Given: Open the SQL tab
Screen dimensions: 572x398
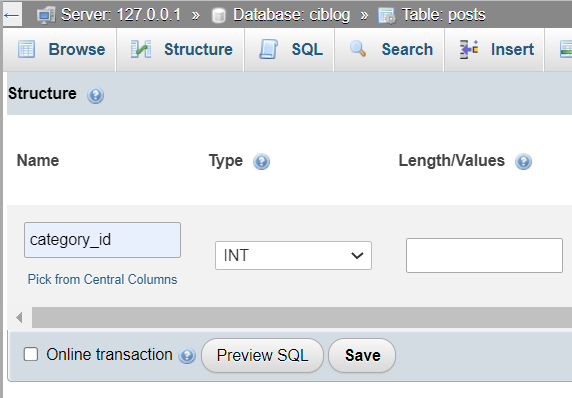Looking at the screenshot, I should pyautogui.click(x=290, y=50).
